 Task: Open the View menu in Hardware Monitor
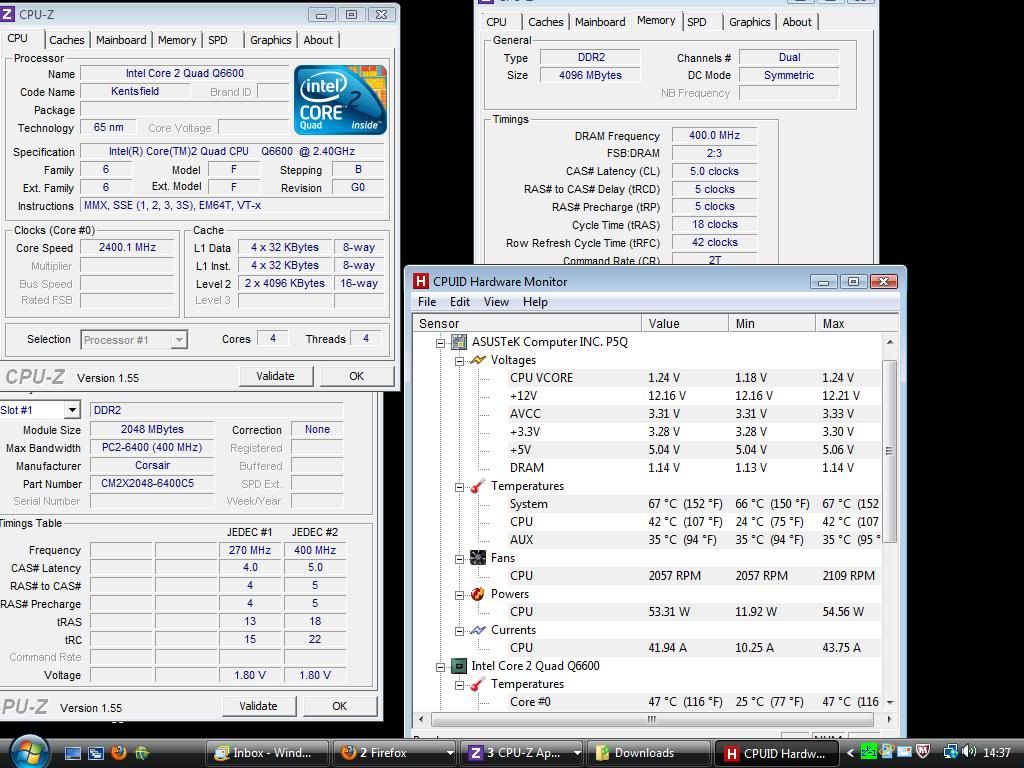(x=496, y=302)
